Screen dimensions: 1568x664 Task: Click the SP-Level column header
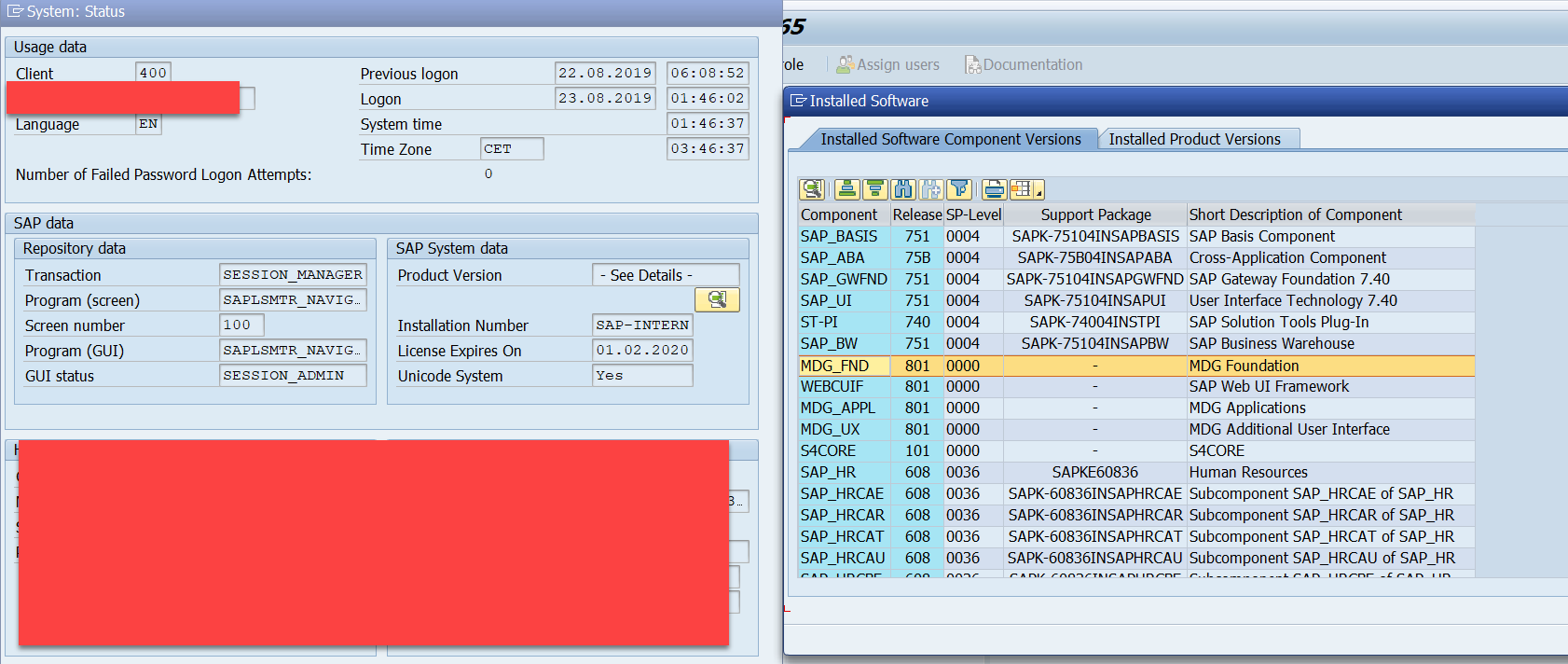(973, 214)
